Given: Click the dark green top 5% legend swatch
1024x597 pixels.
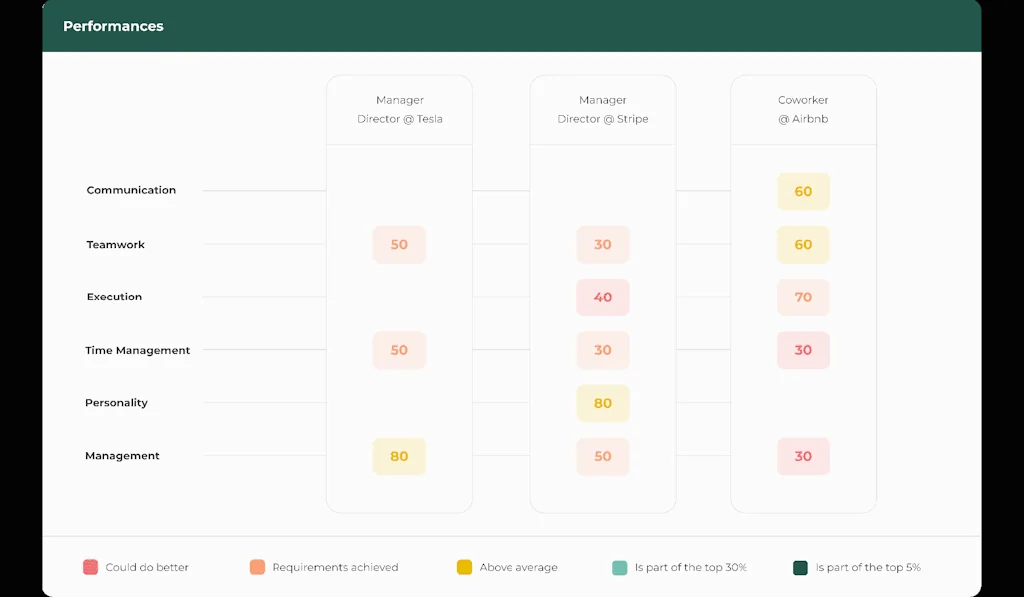Looking at the screenshot, I should point(800,567).
